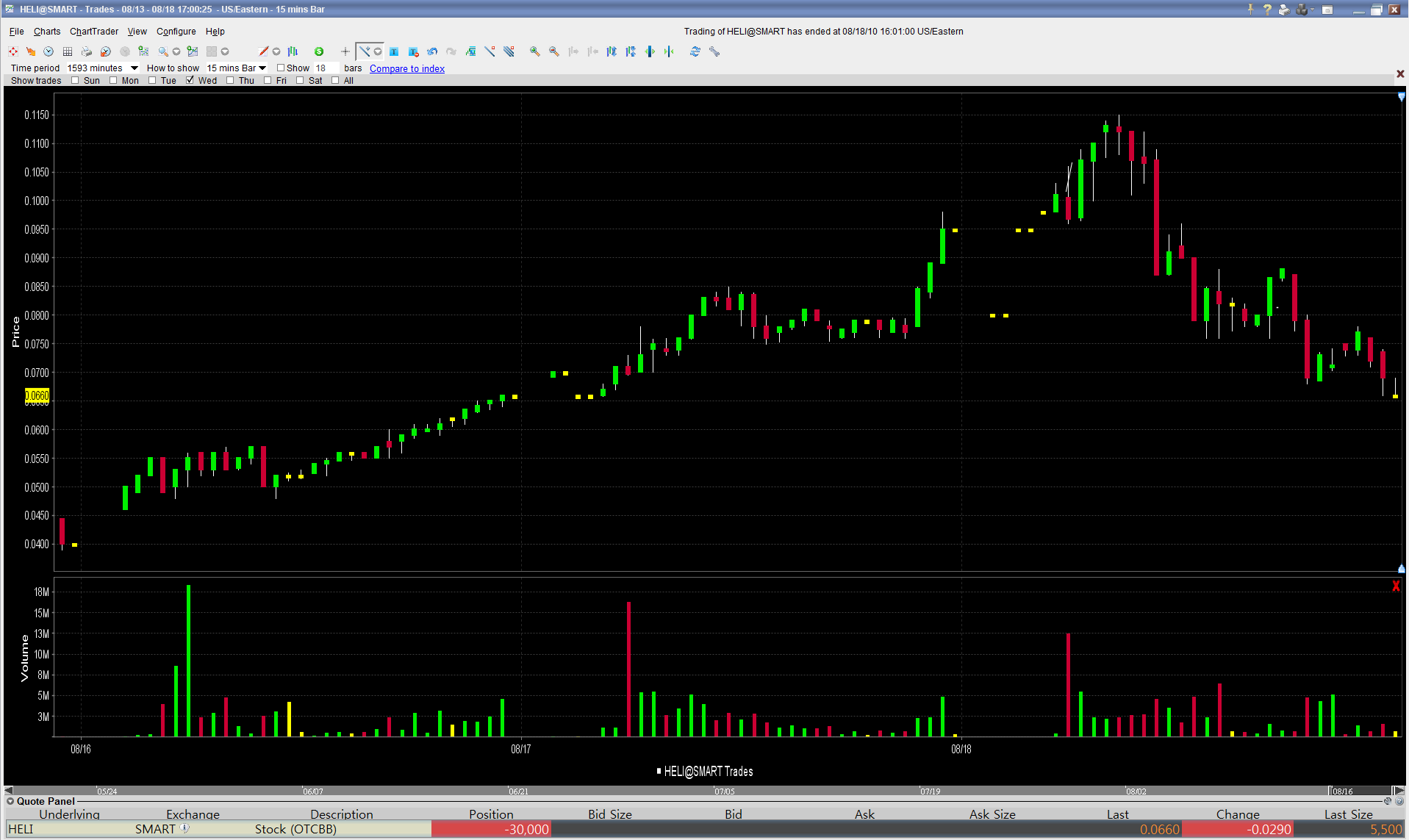1409x840 pixels.
Task: Click the bars count input field
Action: click(x=326, y=68)
